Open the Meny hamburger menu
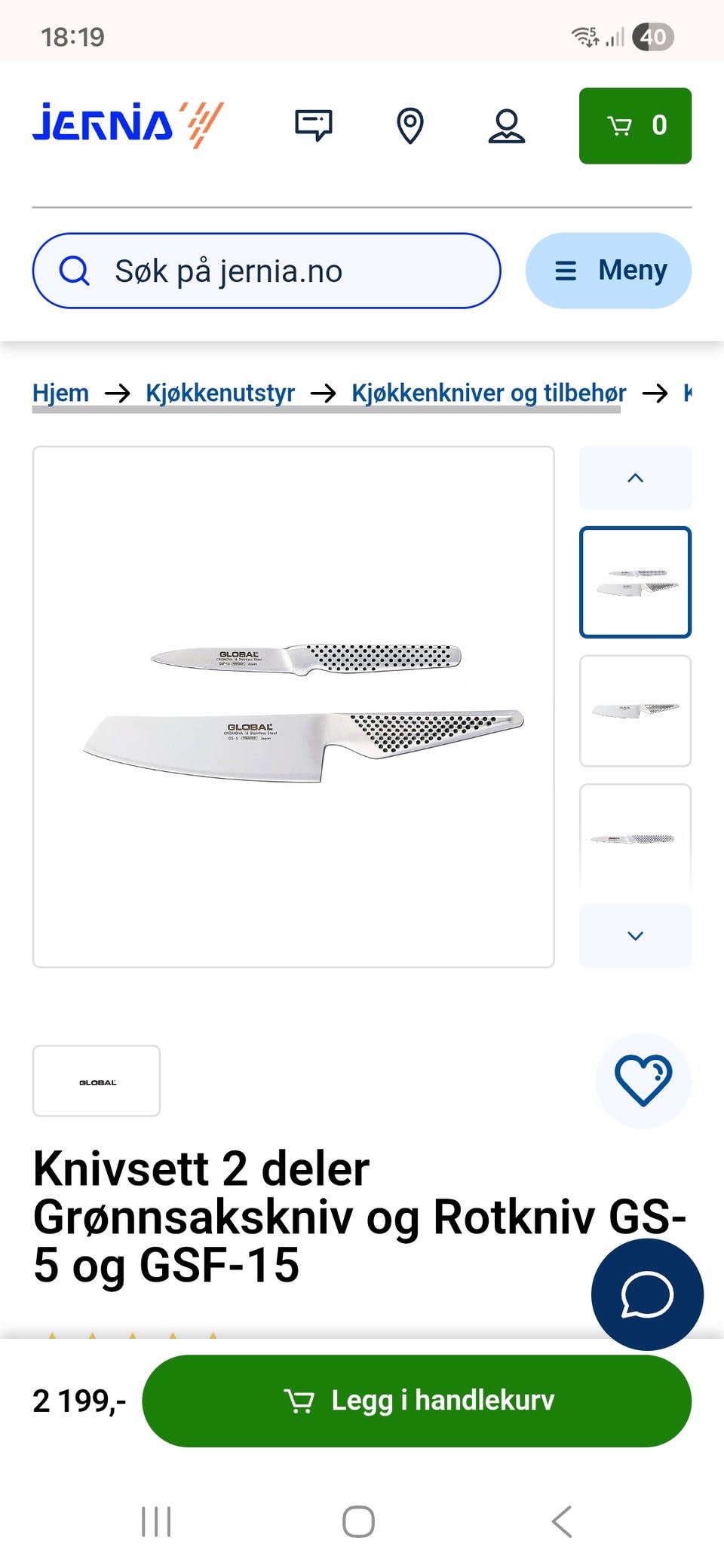The height and width of the screenshot is (1568, 724). tap(609, 271)
